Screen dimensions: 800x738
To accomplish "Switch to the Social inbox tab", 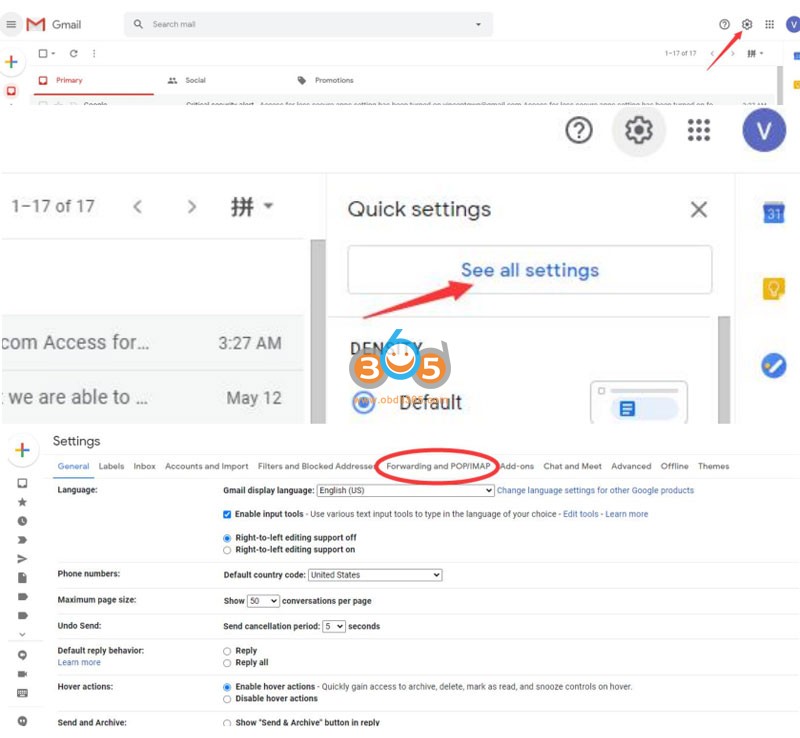I will click(187, 81).
